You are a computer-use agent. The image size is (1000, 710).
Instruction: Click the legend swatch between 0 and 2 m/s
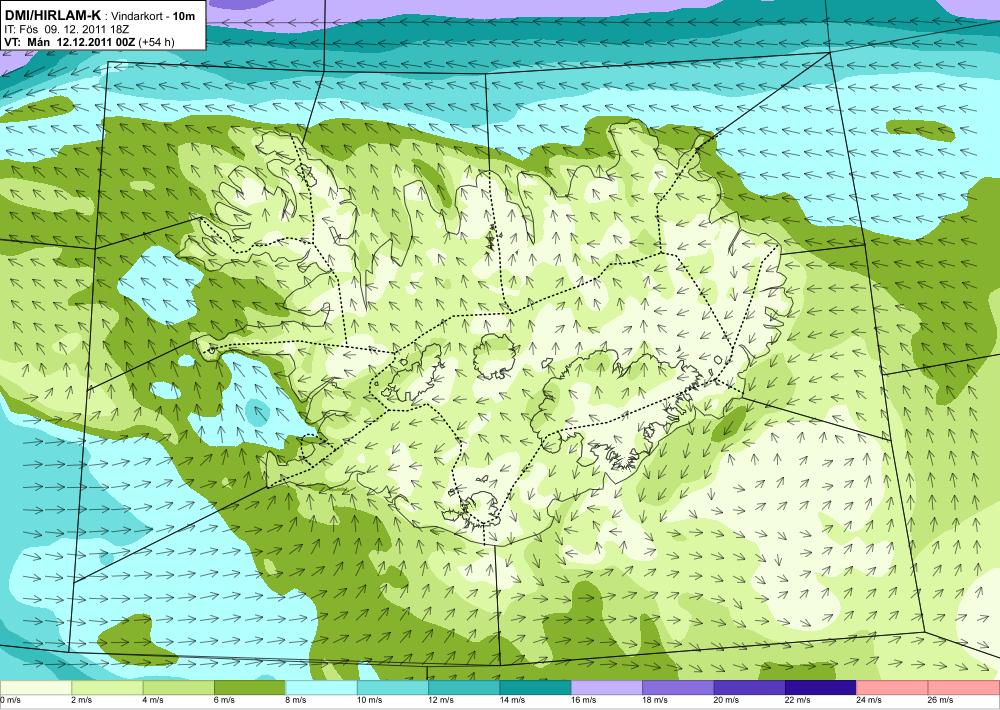tap(36, 688)
